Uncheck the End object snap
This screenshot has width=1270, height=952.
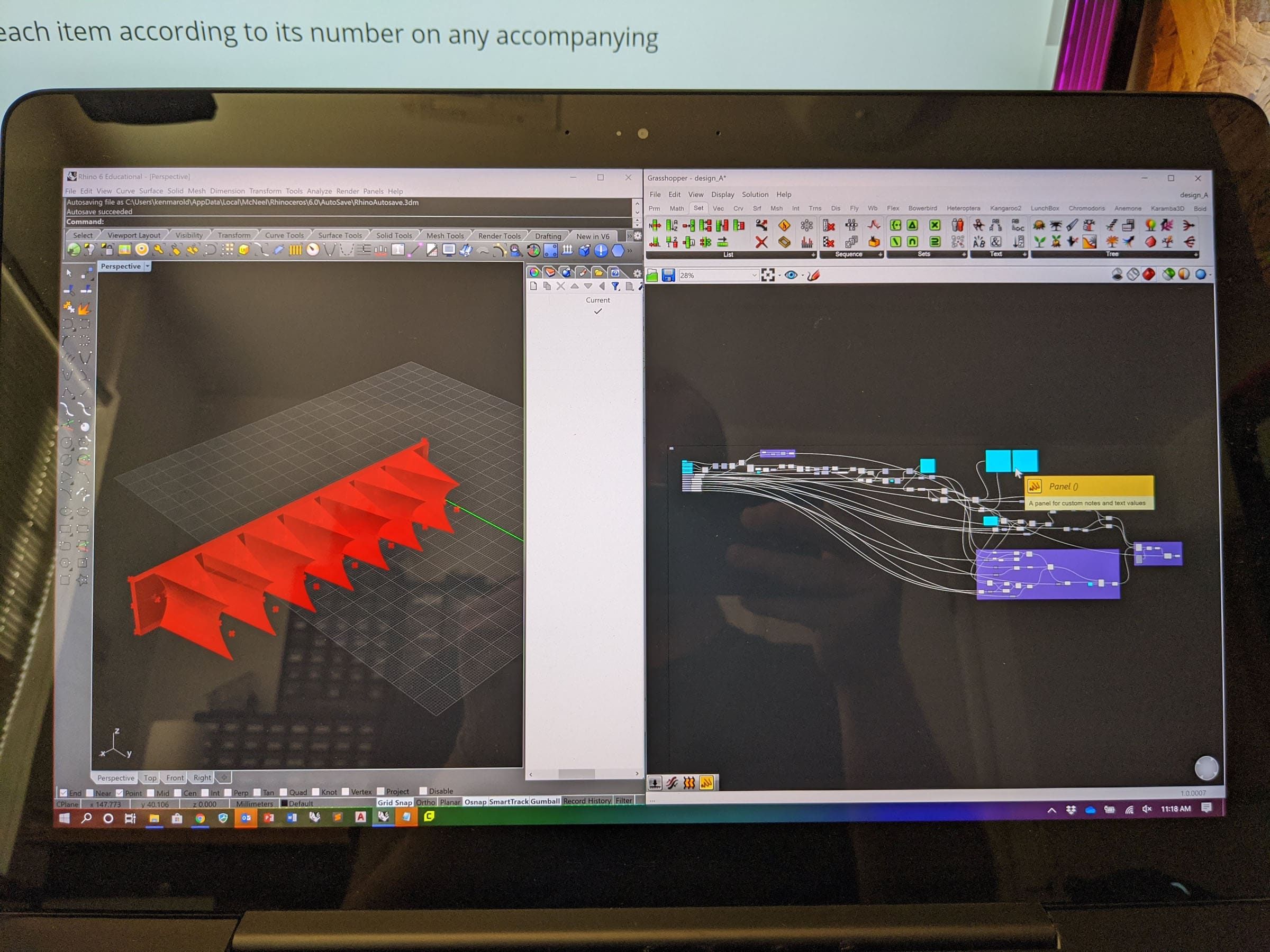coord(63,793)
